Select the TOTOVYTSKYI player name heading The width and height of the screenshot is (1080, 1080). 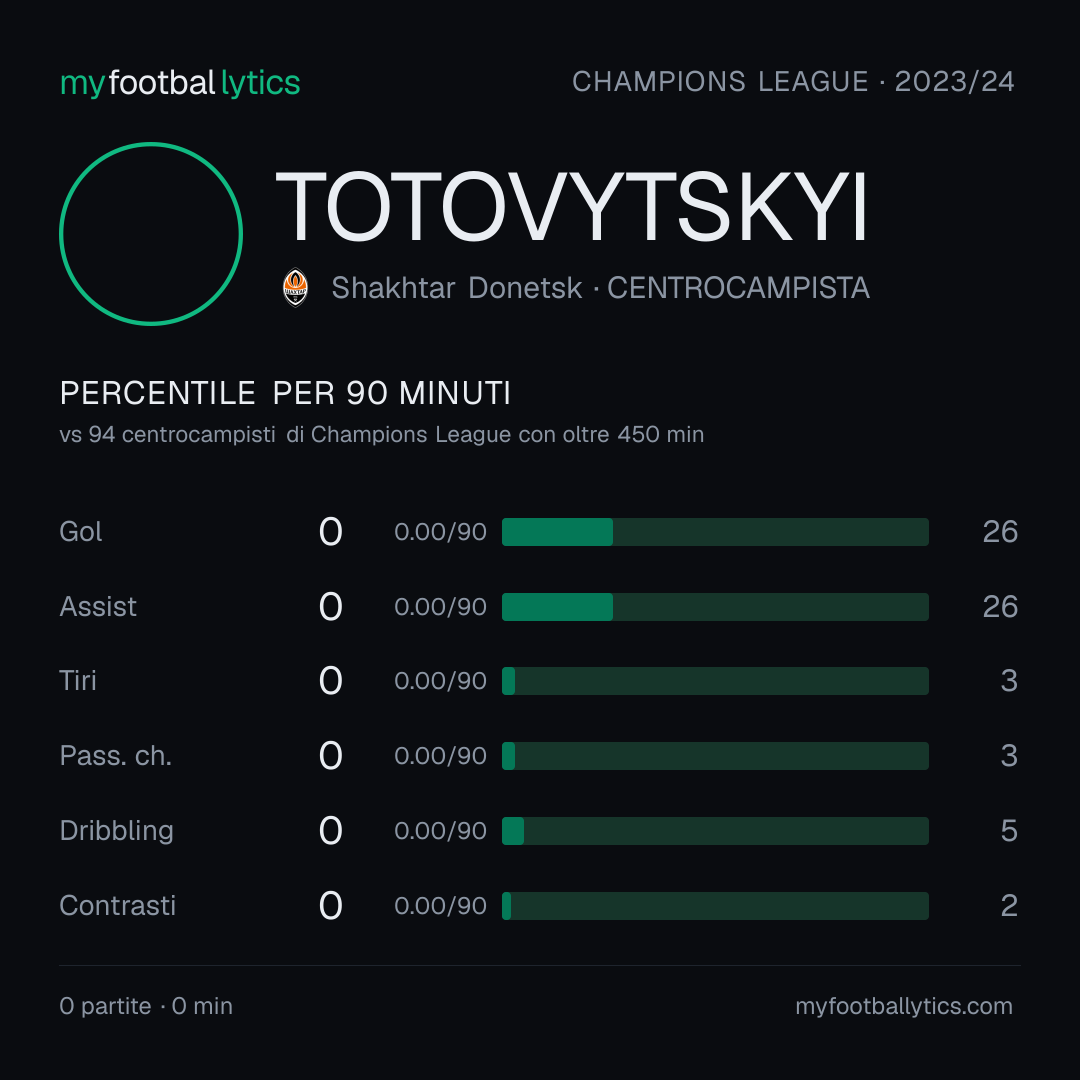571,207
